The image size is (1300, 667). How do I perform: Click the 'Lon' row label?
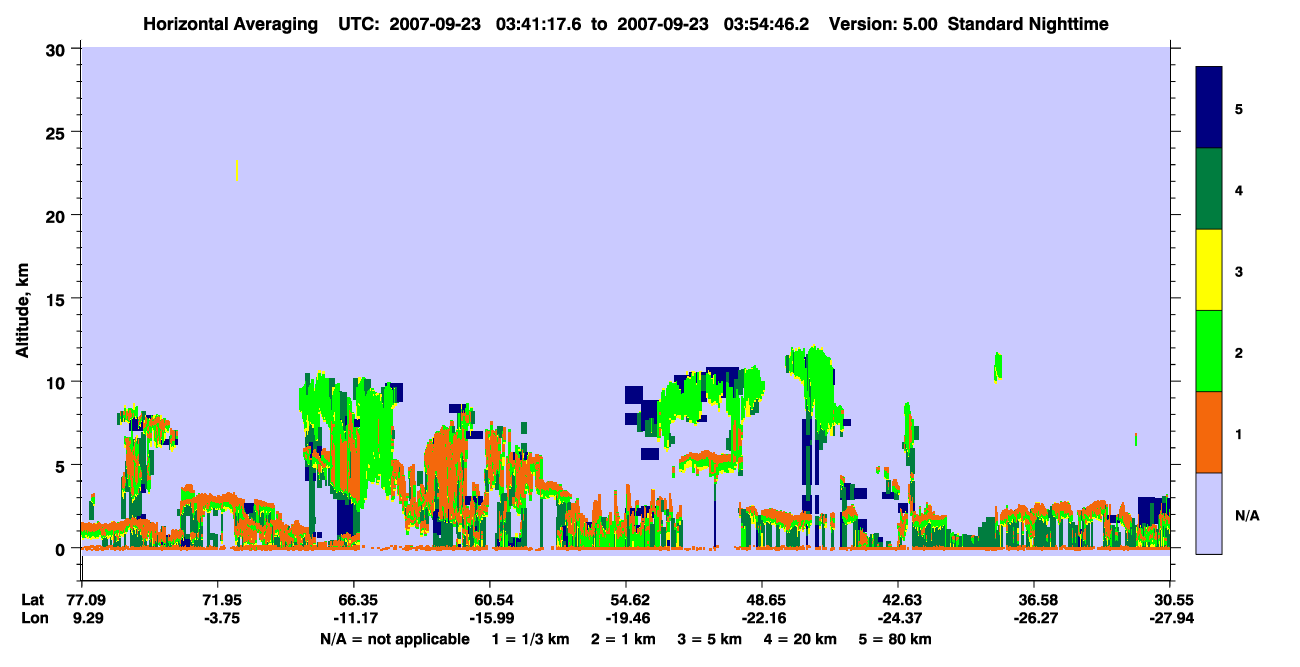pos(34,618)
